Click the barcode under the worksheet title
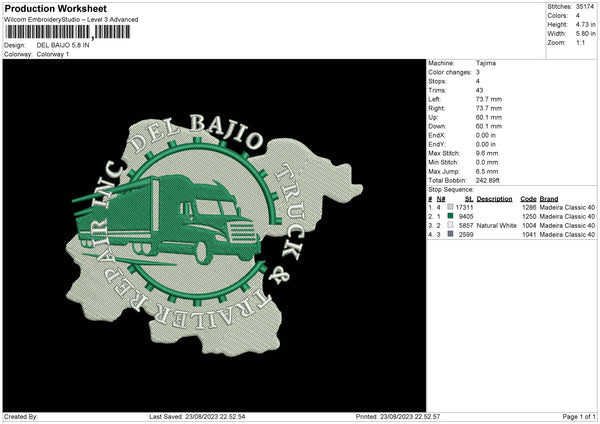The image size is (600, 424). [67, 32]
